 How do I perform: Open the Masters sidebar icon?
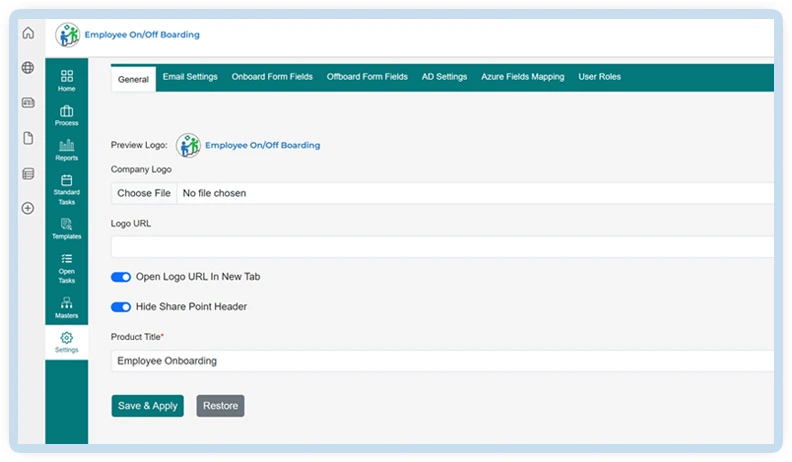point(67,307)
